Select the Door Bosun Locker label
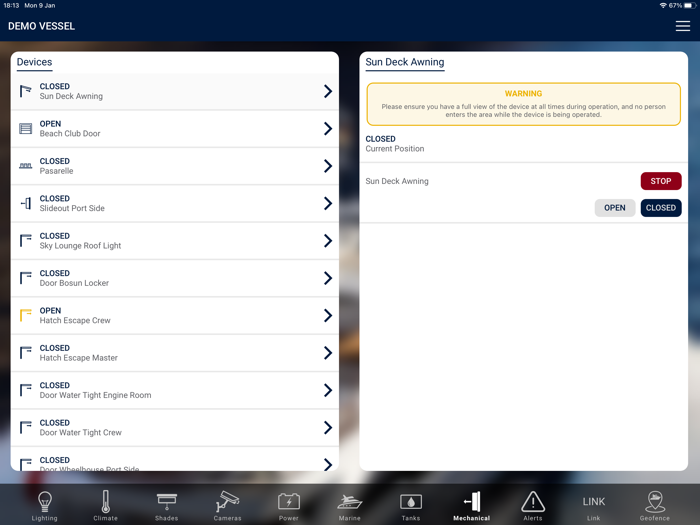 [74, 283]
